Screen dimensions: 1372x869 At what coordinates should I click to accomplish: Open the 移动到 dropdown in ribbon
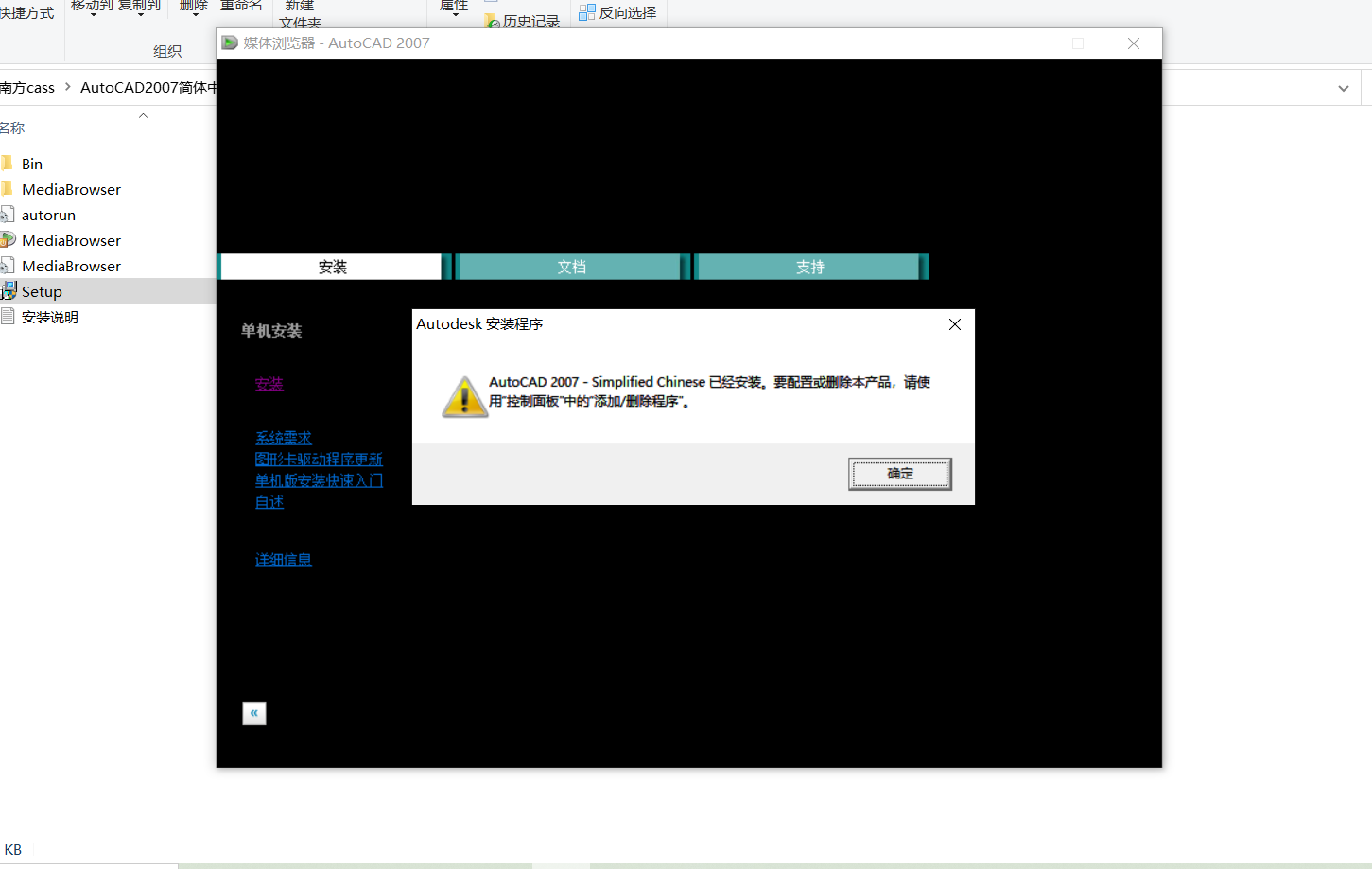92,8
